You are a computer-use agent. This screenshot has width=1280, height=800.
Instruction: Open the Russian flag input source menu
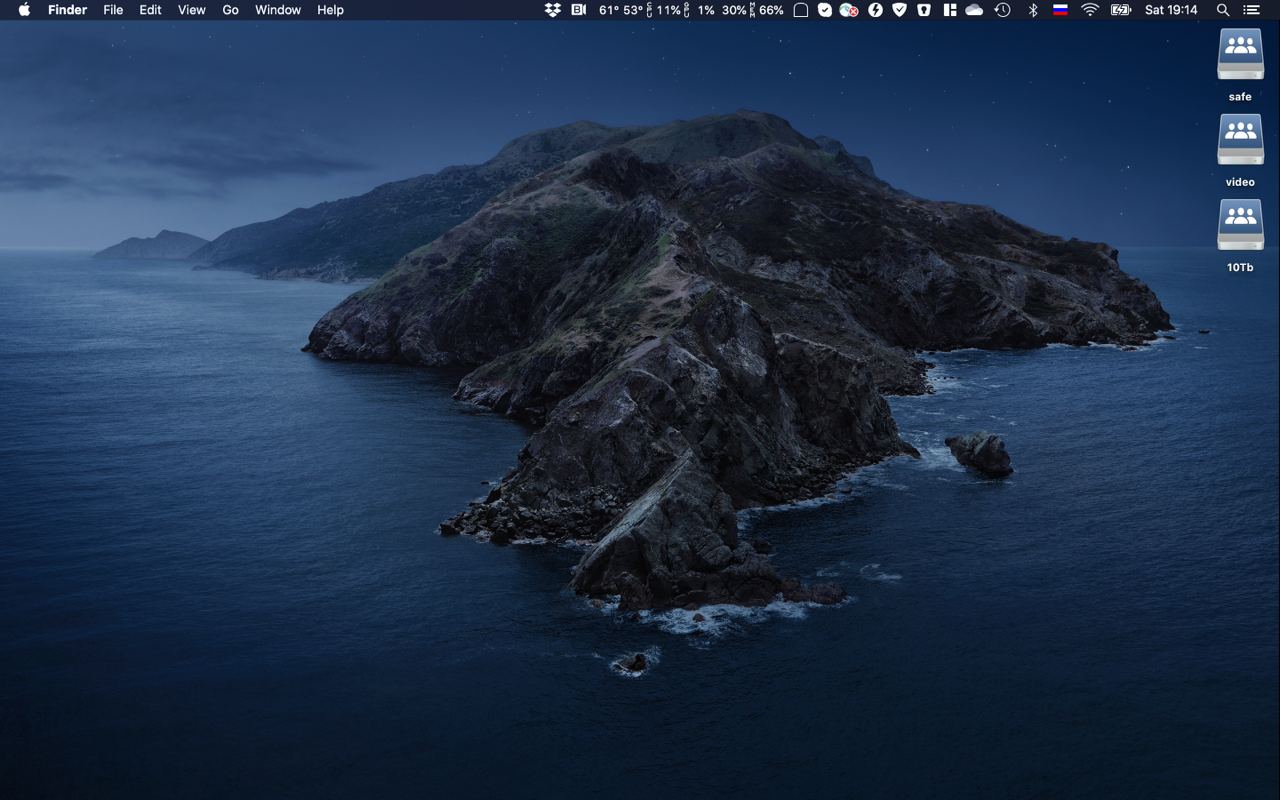point(1060,10)
